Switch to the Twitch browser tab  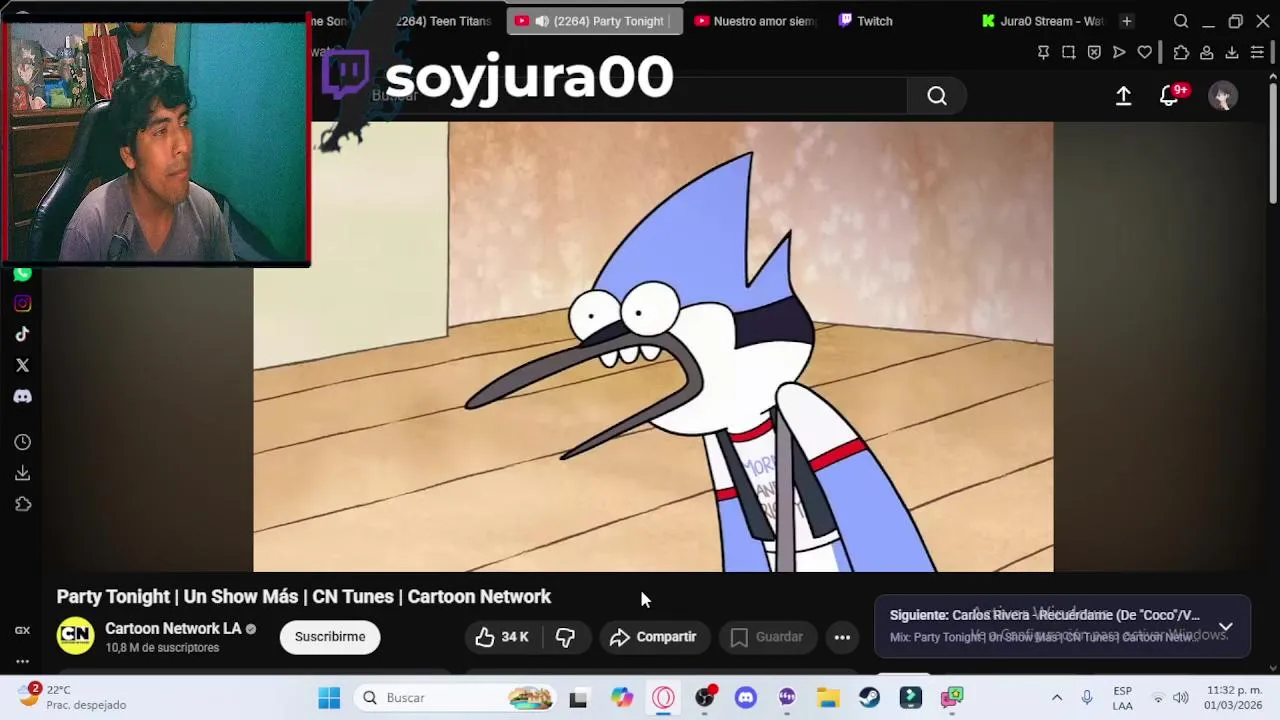[866, 21]
